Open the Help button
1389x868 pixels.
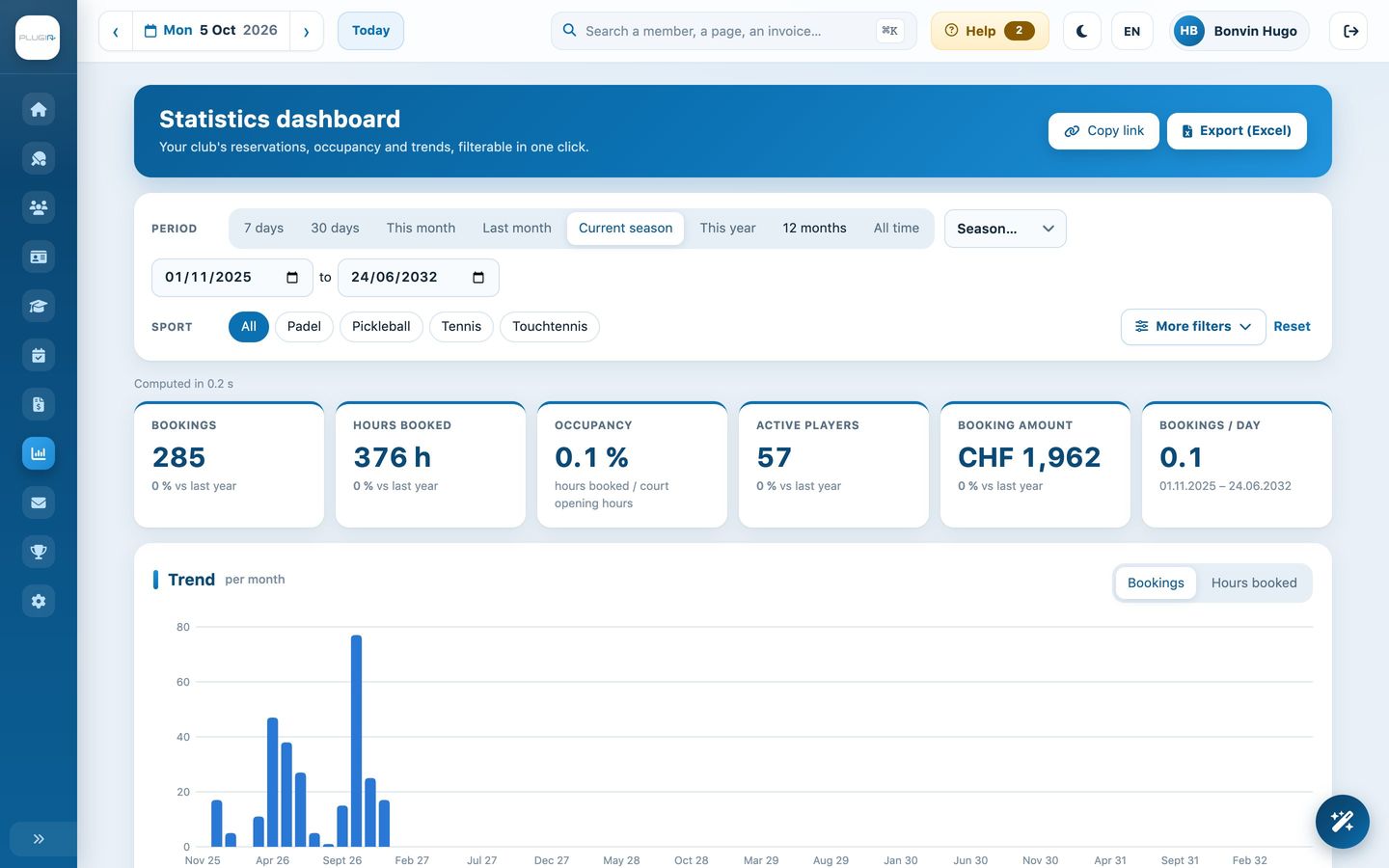tap(990, 31)
